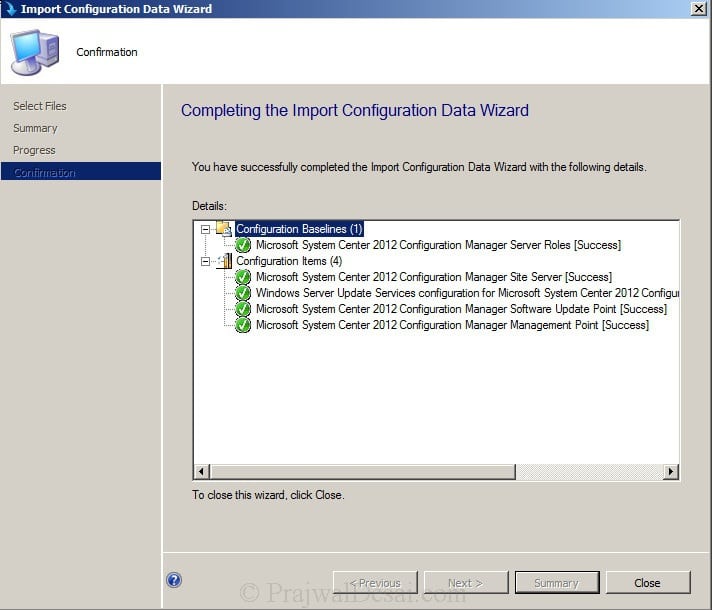Click the horizontal scrollbar thumb
712x610 pixels.
(x=362, y=472)
